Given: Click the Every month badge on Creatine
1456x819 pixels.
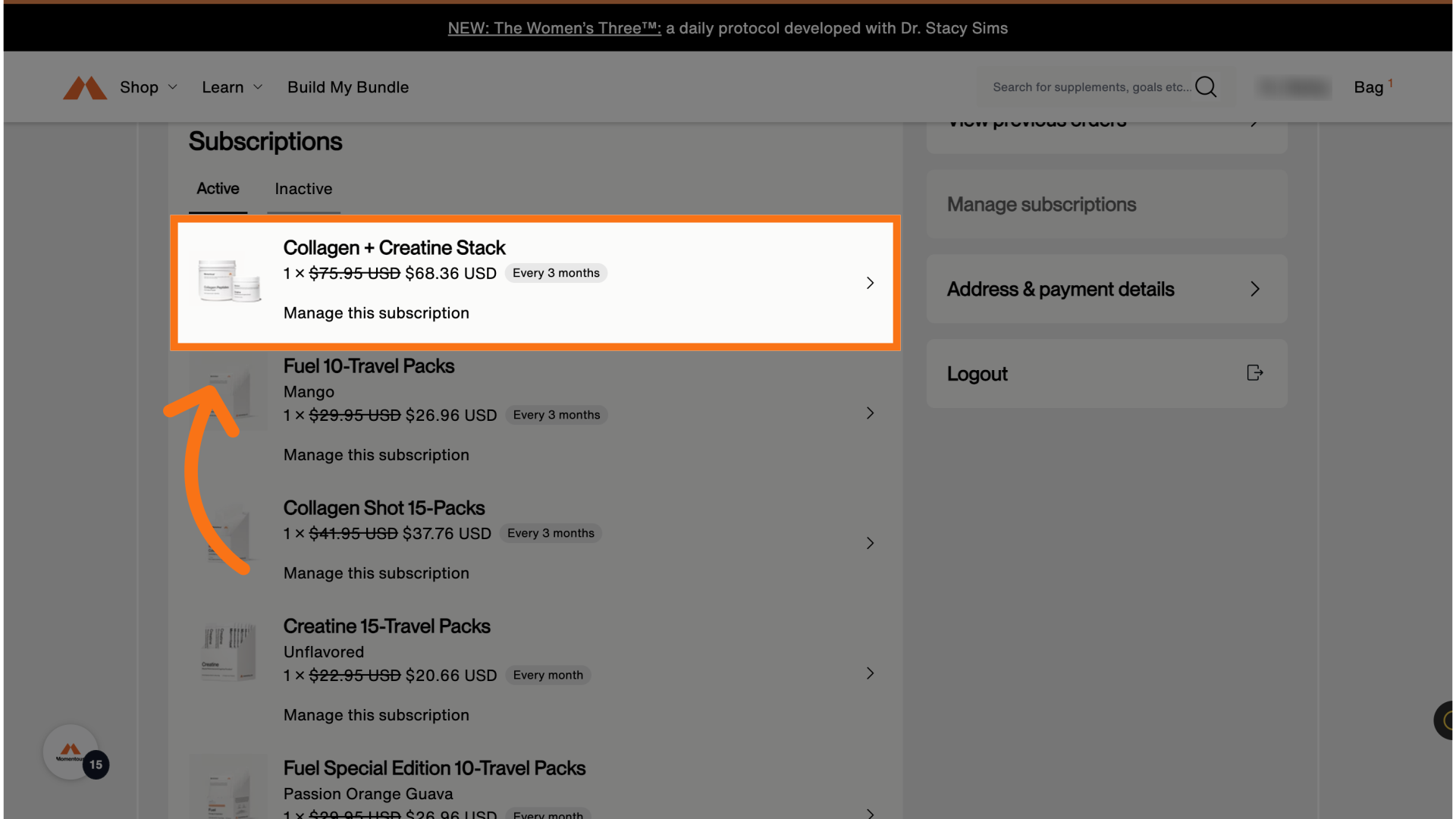Looking at the screenshot, I should [x=548, y=676].
